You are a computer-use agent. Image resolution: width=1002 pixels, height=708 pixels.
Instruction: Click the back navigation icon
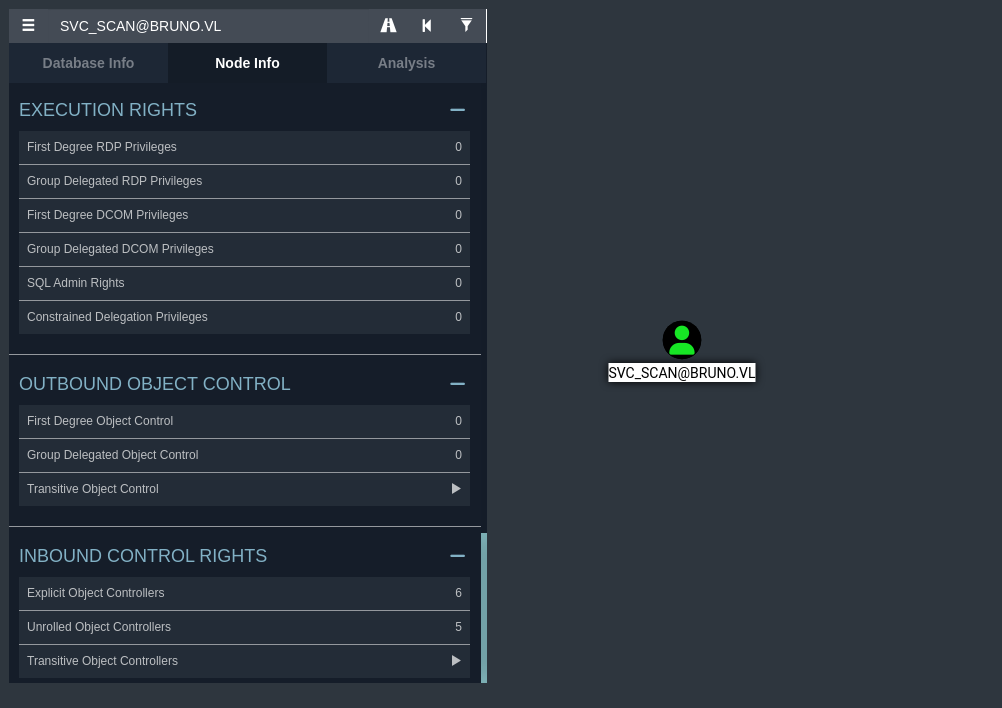click(427, 26)
